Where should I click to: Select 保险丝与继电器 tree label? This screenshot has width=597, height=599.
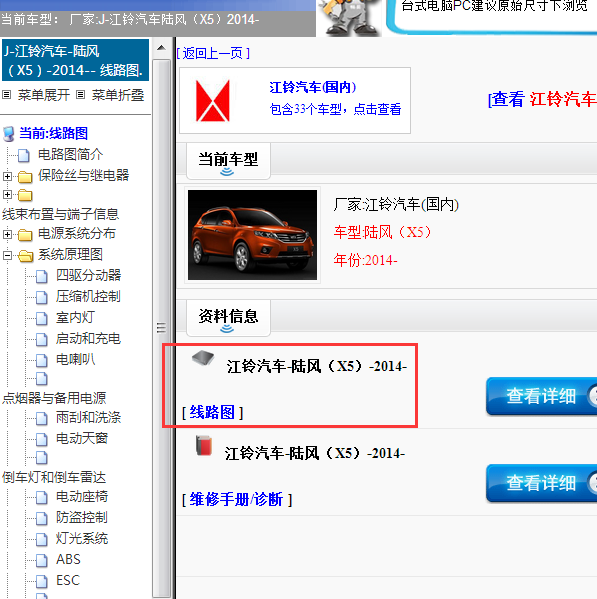83,175
